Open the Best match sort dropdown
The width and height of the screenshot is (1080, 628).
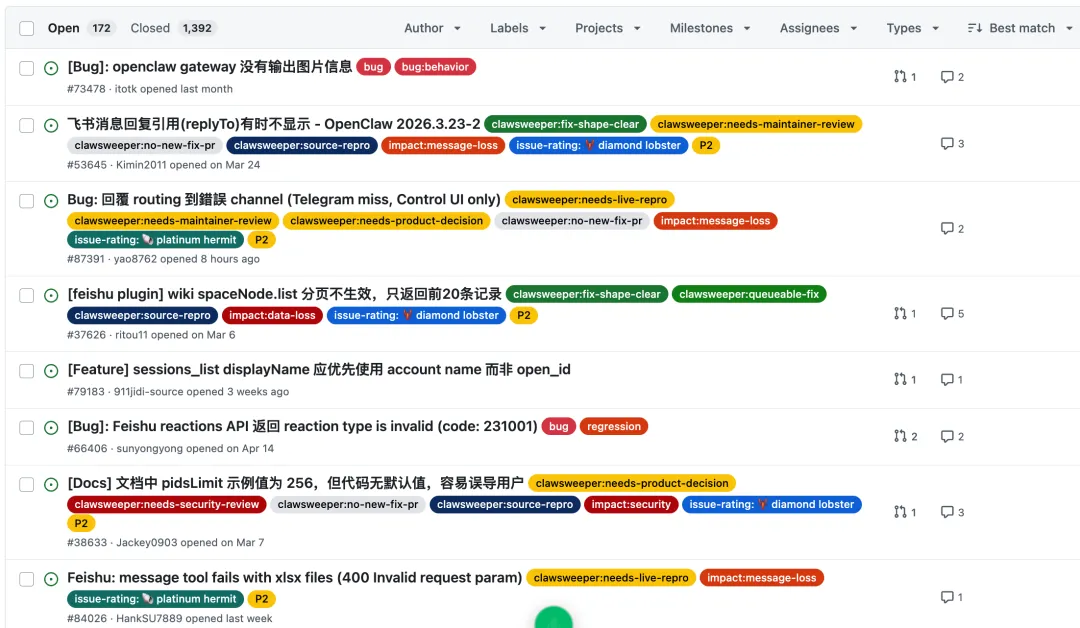coord(1021,28)
